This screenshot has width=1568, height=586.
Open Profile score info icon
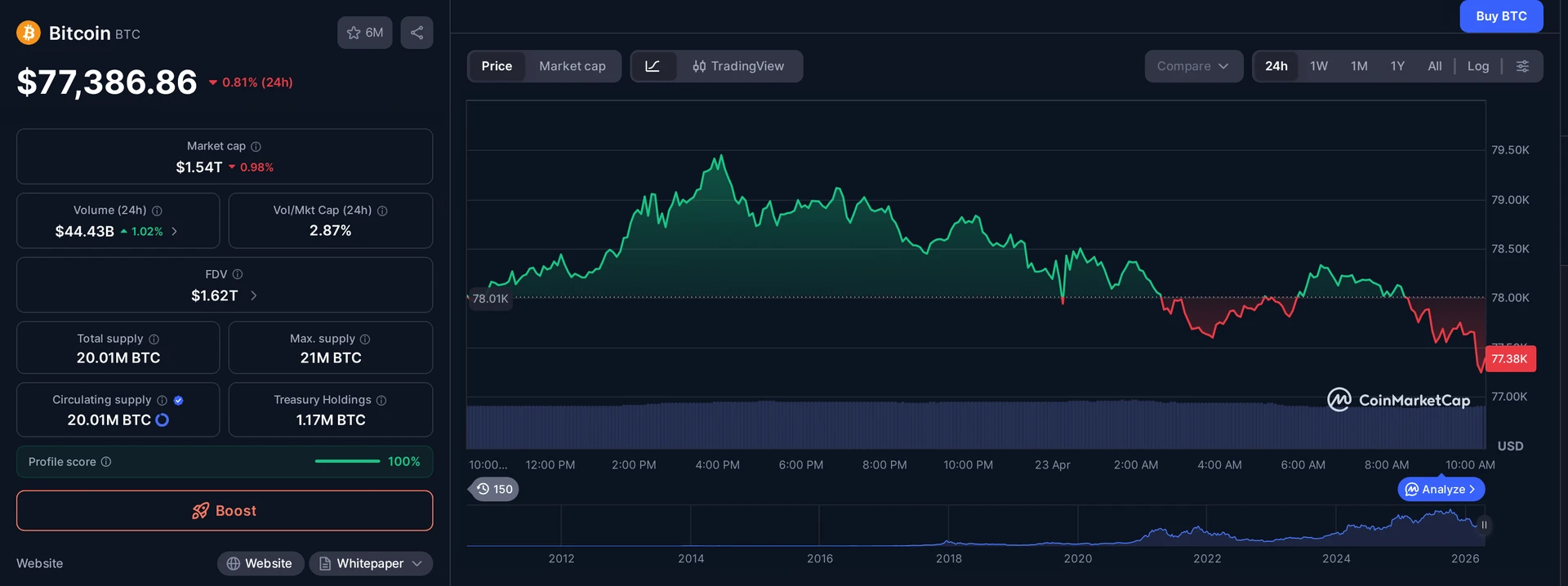point(106,462)
